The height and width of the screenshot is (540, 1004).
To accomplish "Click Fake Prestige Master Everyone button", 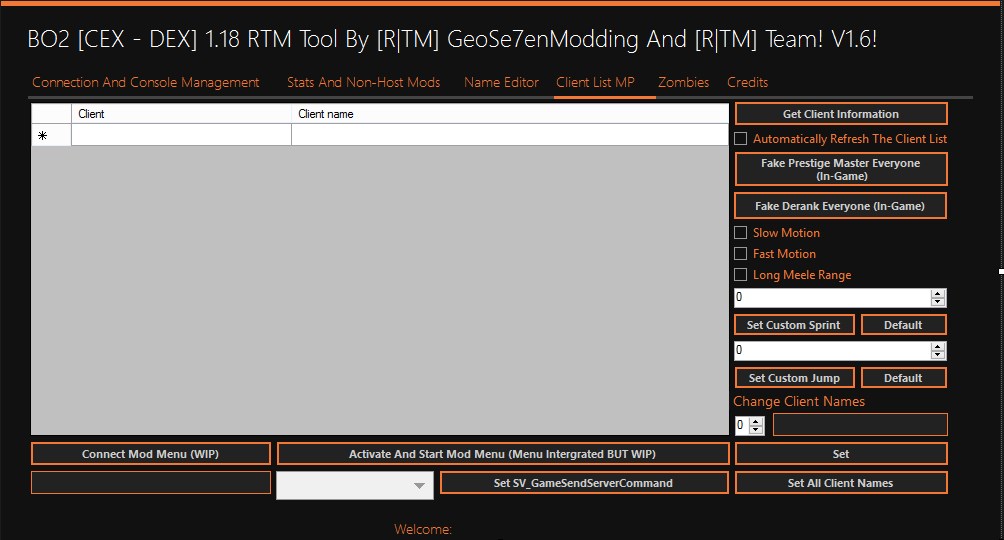I will [841, 170].
